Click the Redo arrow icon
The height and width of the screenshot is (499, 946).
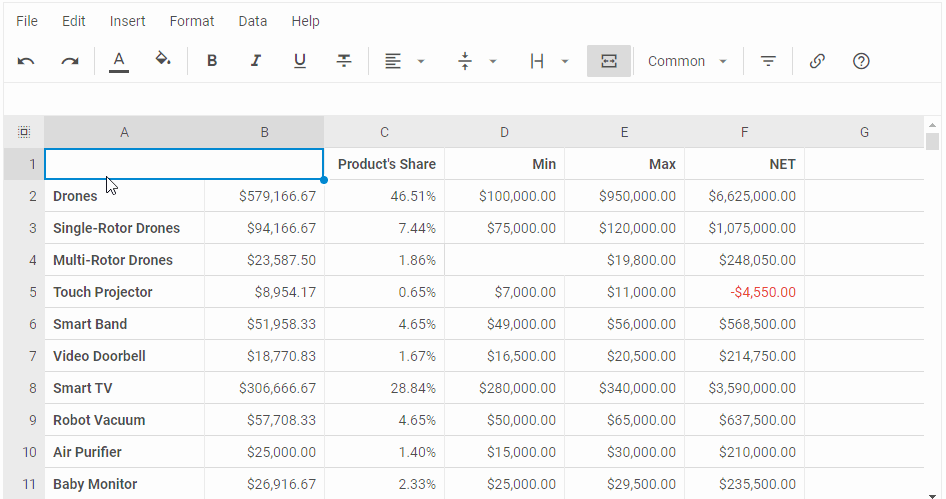70,61
